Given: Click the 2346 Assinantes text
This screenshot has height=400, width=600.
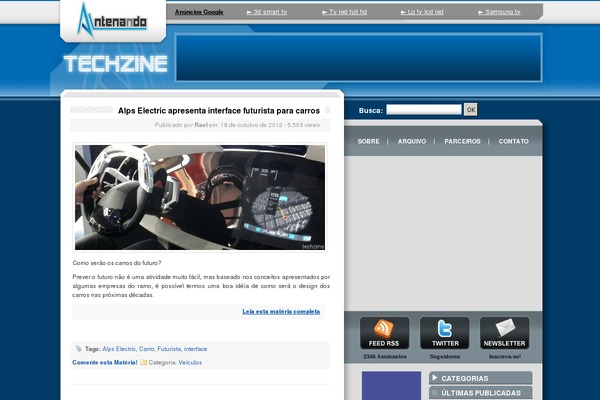Looking at the screenshot, I should 385,356.
